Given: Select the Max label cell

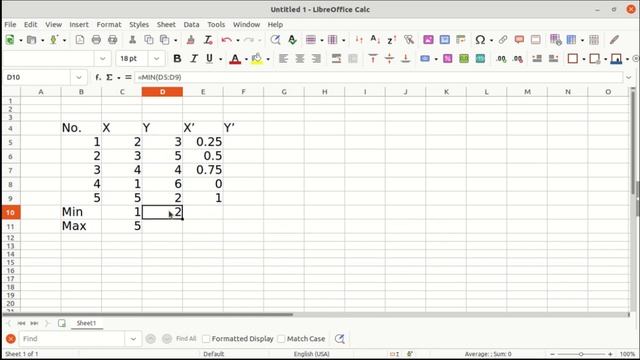Looking at the screenshot, I should coord(81,226).
